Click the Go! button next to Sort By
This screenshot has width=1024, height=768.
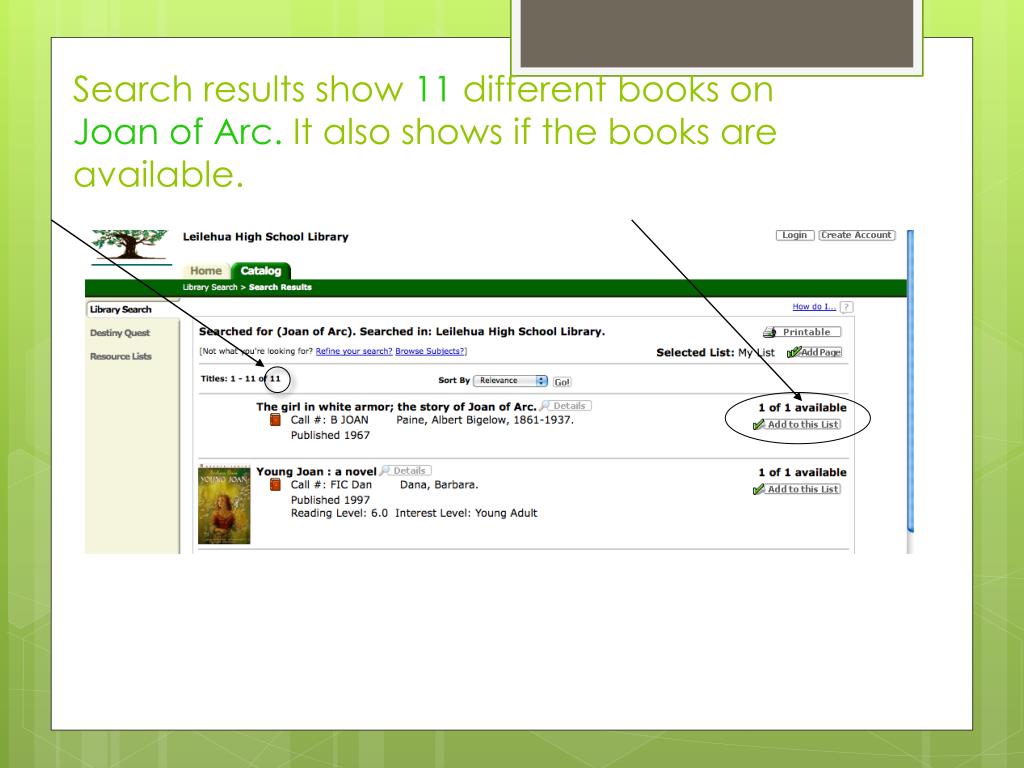[x=562, y=382]
